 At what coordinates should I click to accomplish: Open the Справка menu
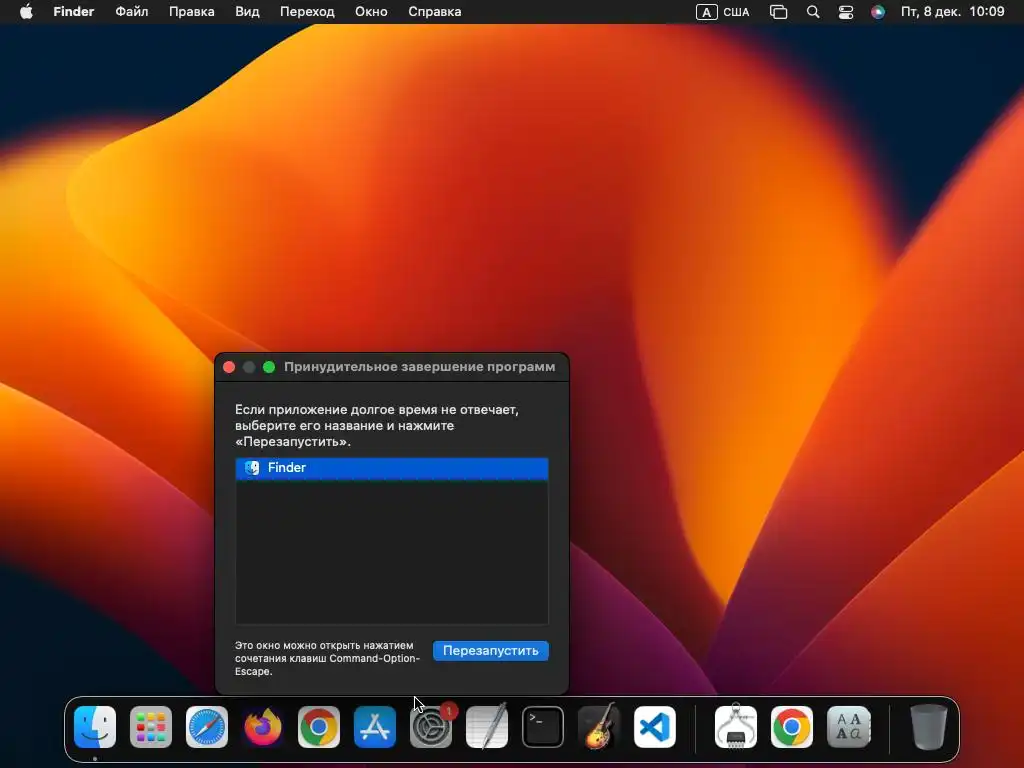[x=434, y=12]
